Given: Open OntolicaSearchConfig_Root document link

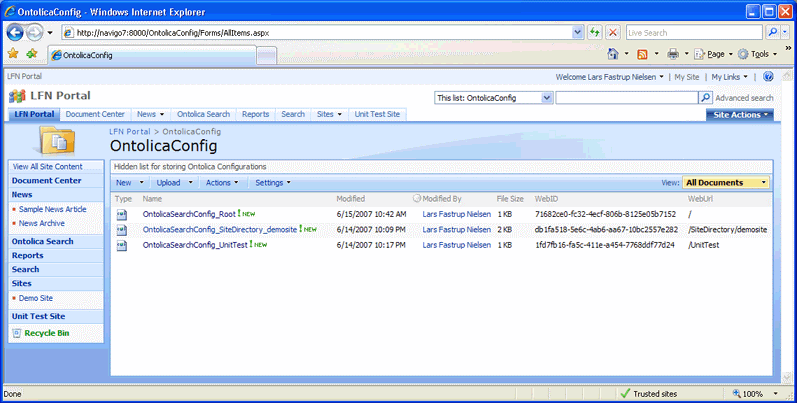Looking at the screenshot, I should (189, 214).
